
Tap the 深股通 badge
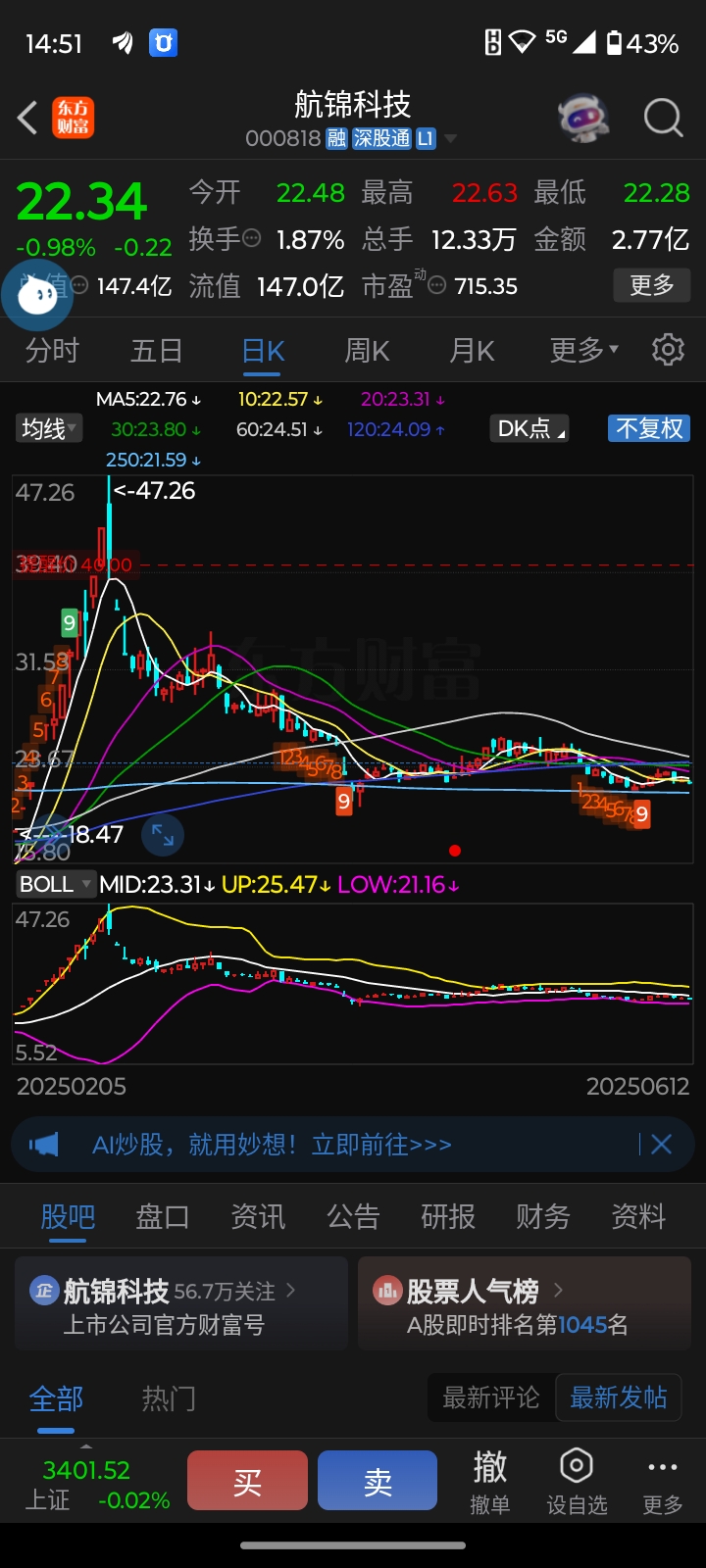click(x=381, y=139)
